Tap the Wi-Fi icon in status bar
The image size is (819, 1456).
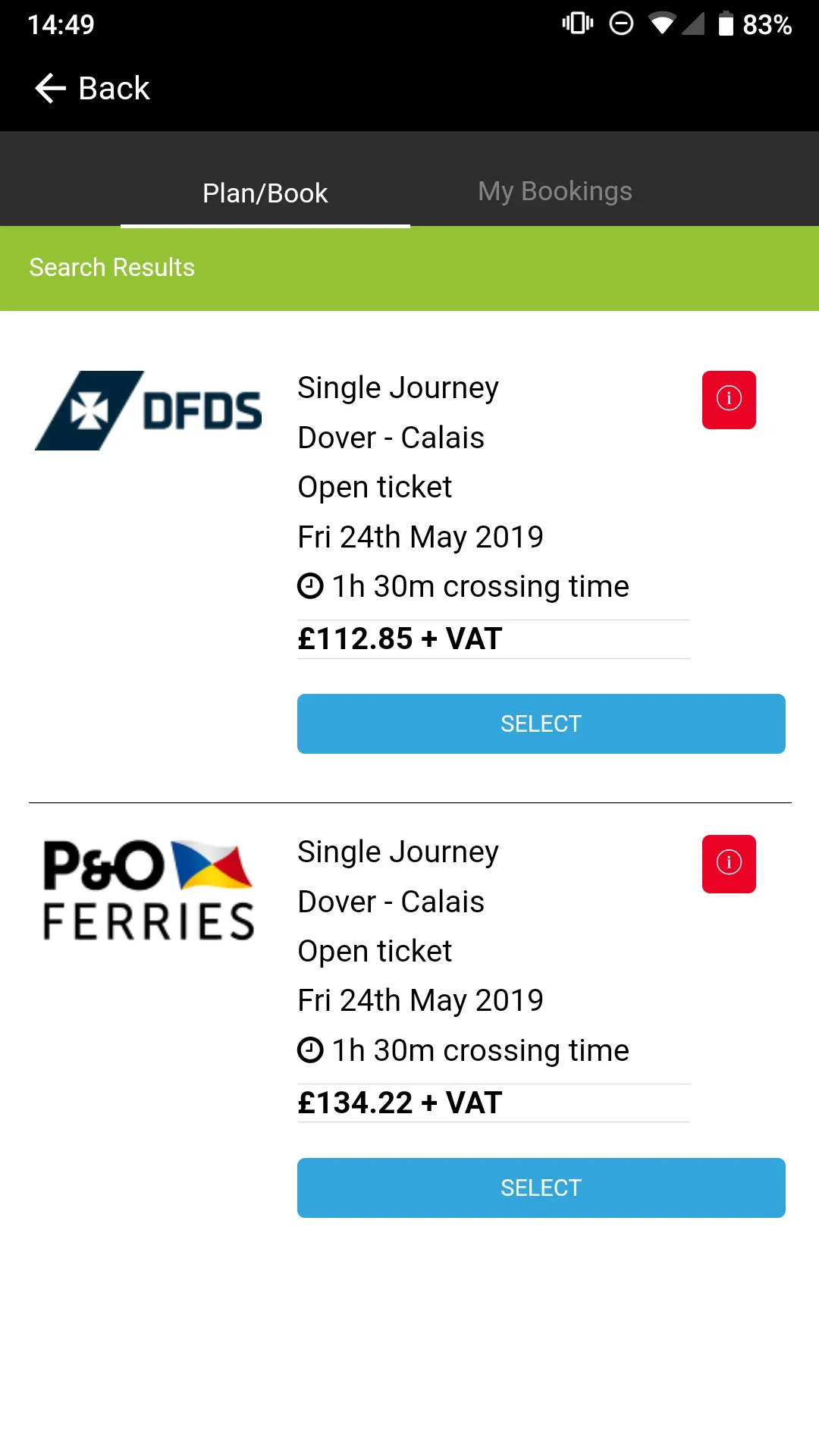[x=662, y=24]
